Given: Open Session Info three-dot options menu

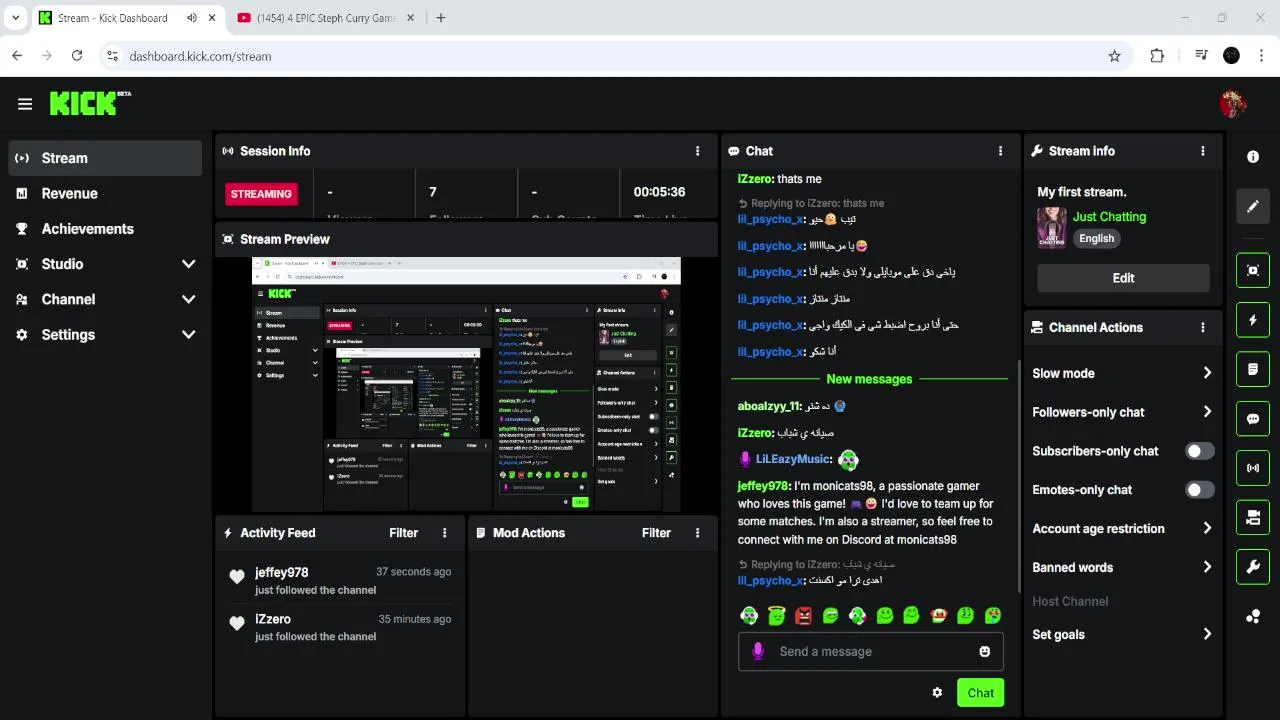Looking at the screenshot, I should [x=697, y=151].
